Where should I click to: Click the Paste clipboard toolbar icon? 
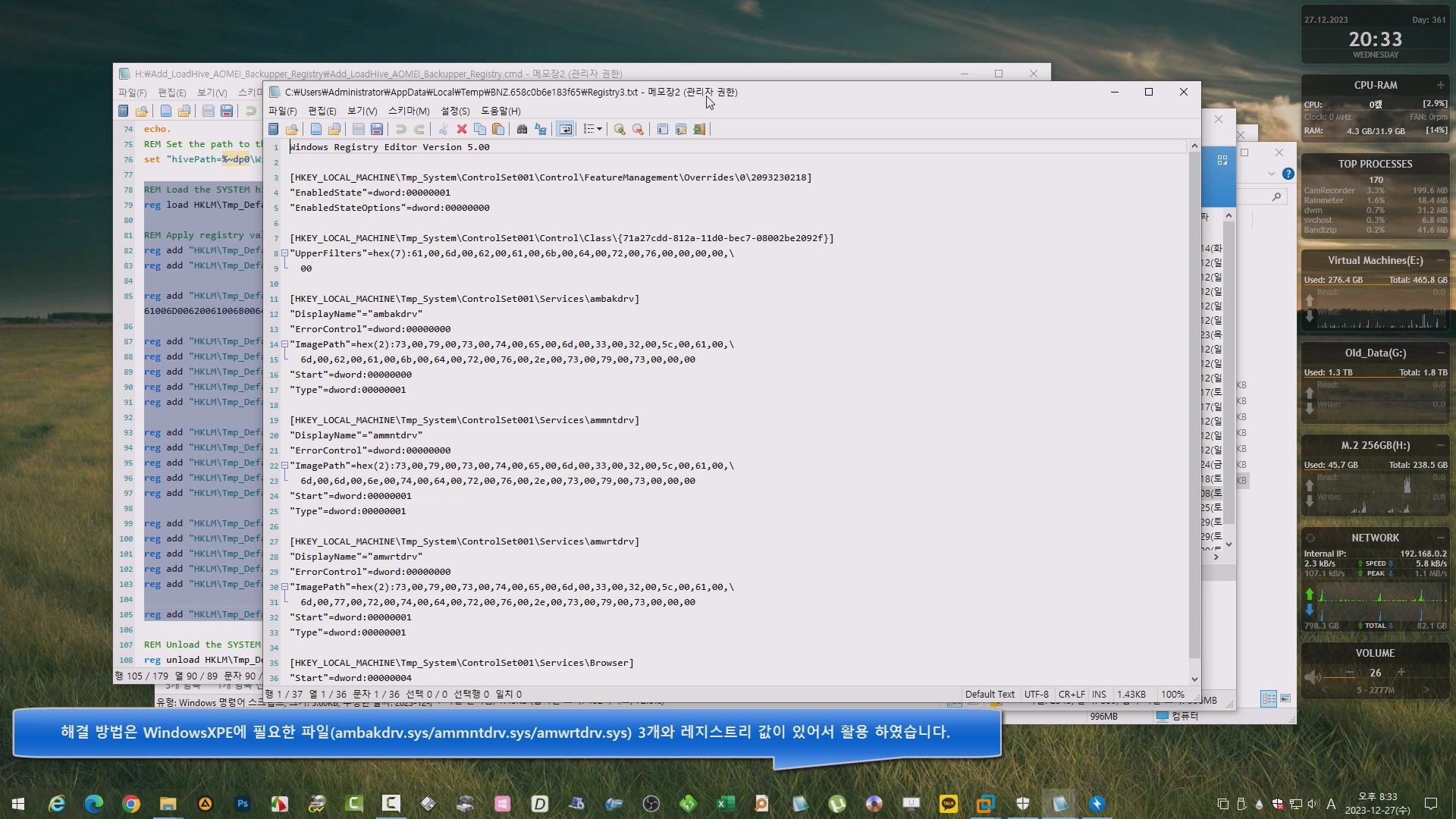pos(498,130)
